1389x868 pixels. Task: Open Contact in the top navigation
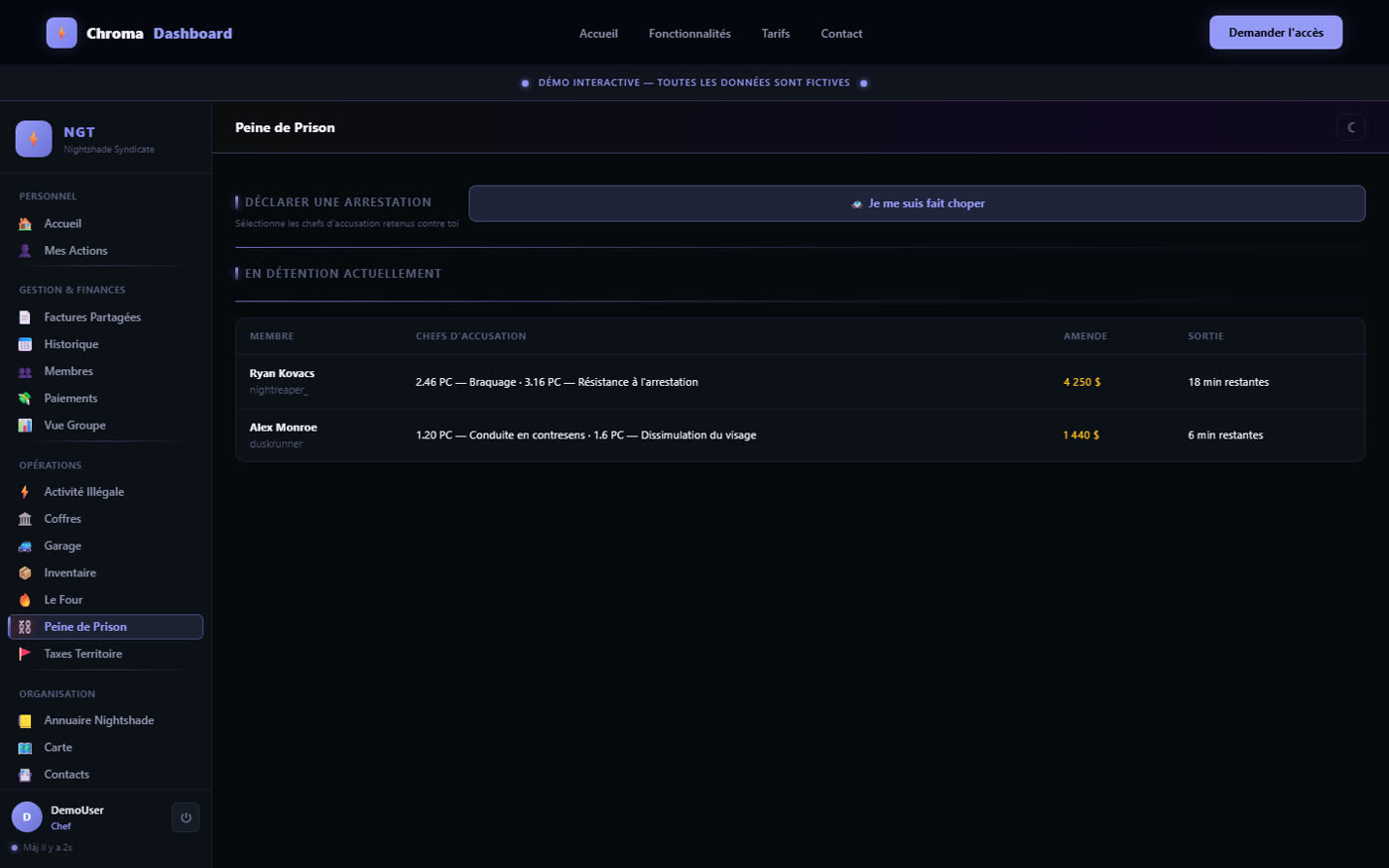tap(841, 34)
